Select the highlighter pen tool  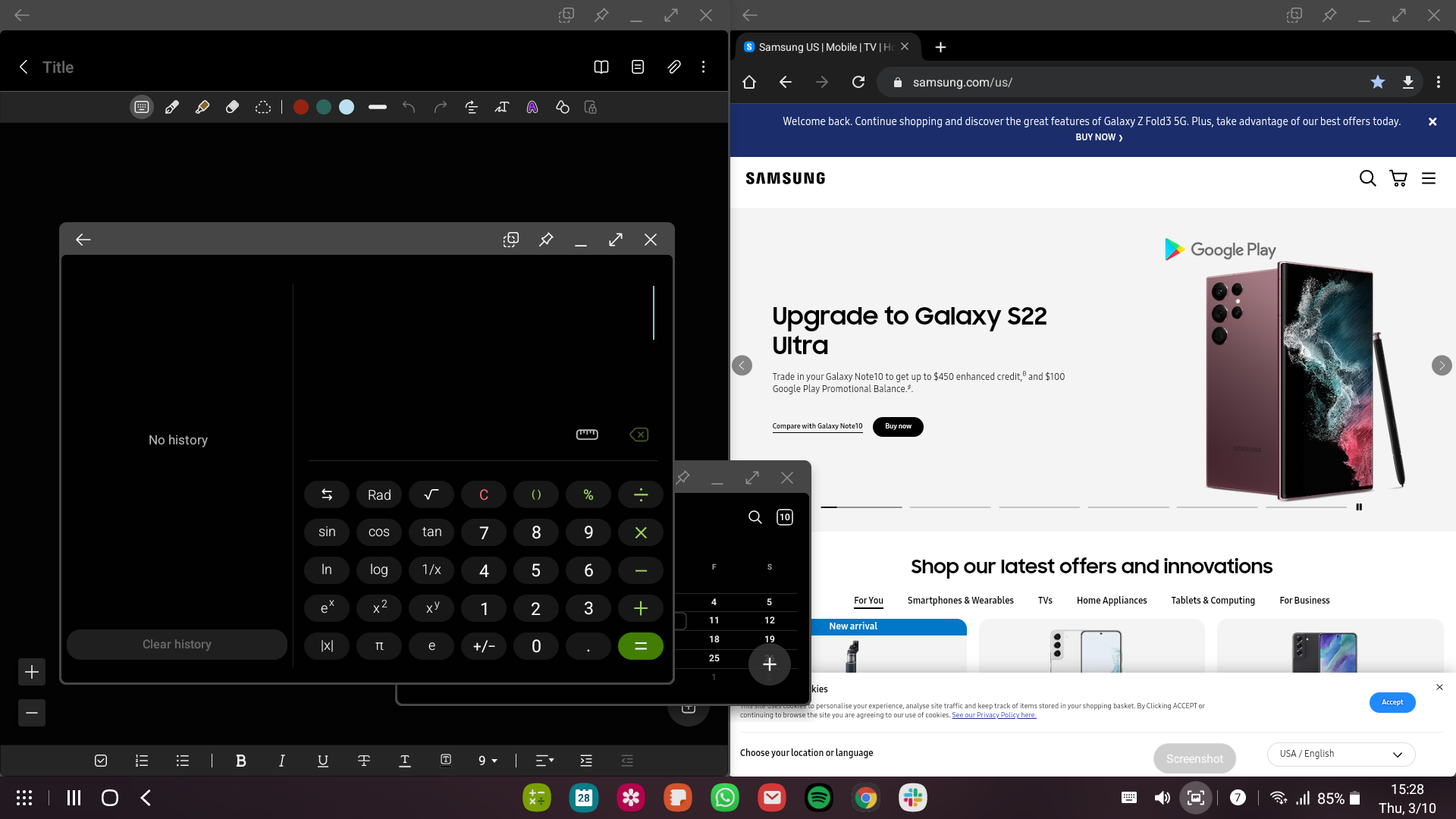click(202, 108)
